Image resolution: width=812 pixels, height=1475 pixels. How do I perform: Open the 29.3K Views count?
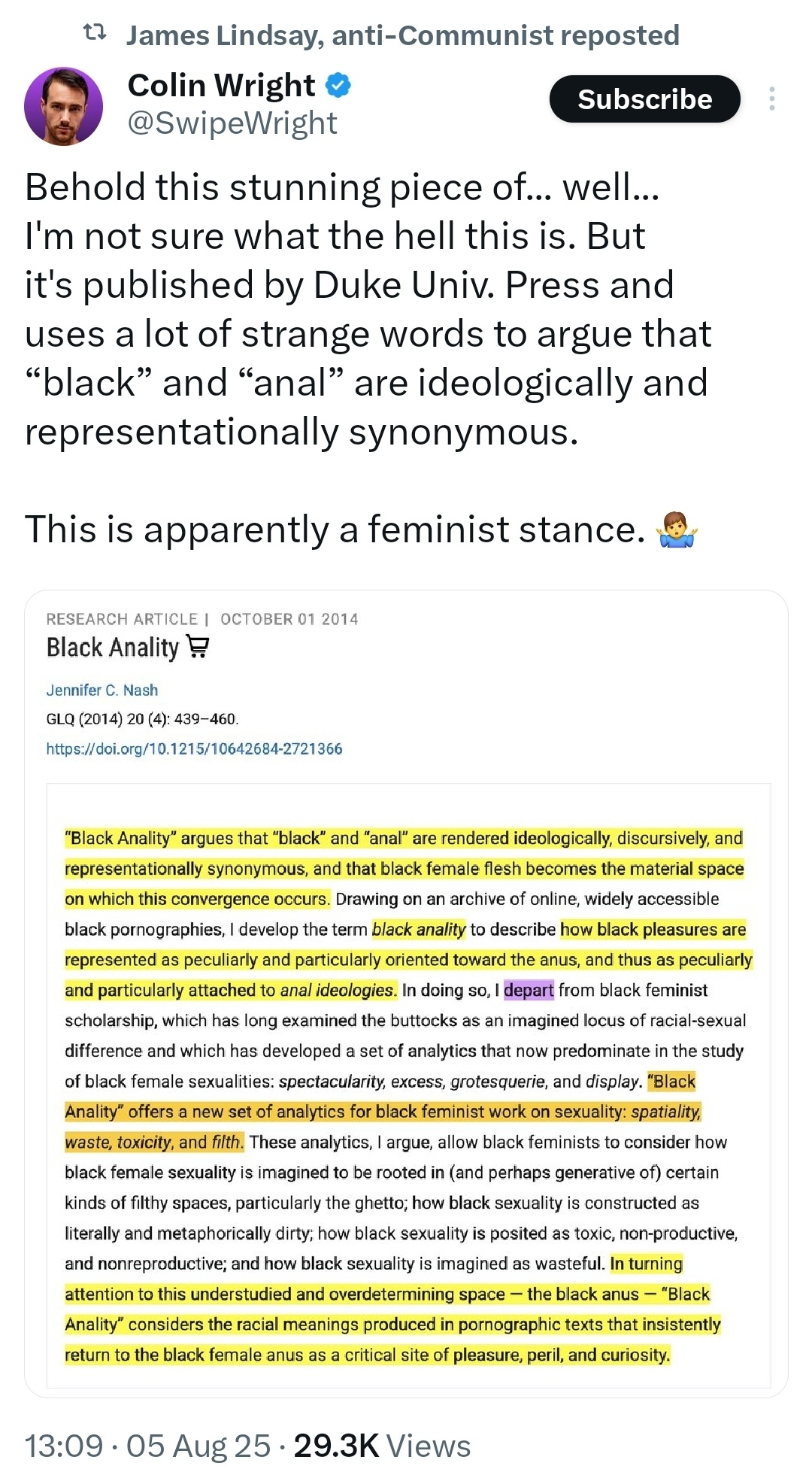click(382, 1446)
